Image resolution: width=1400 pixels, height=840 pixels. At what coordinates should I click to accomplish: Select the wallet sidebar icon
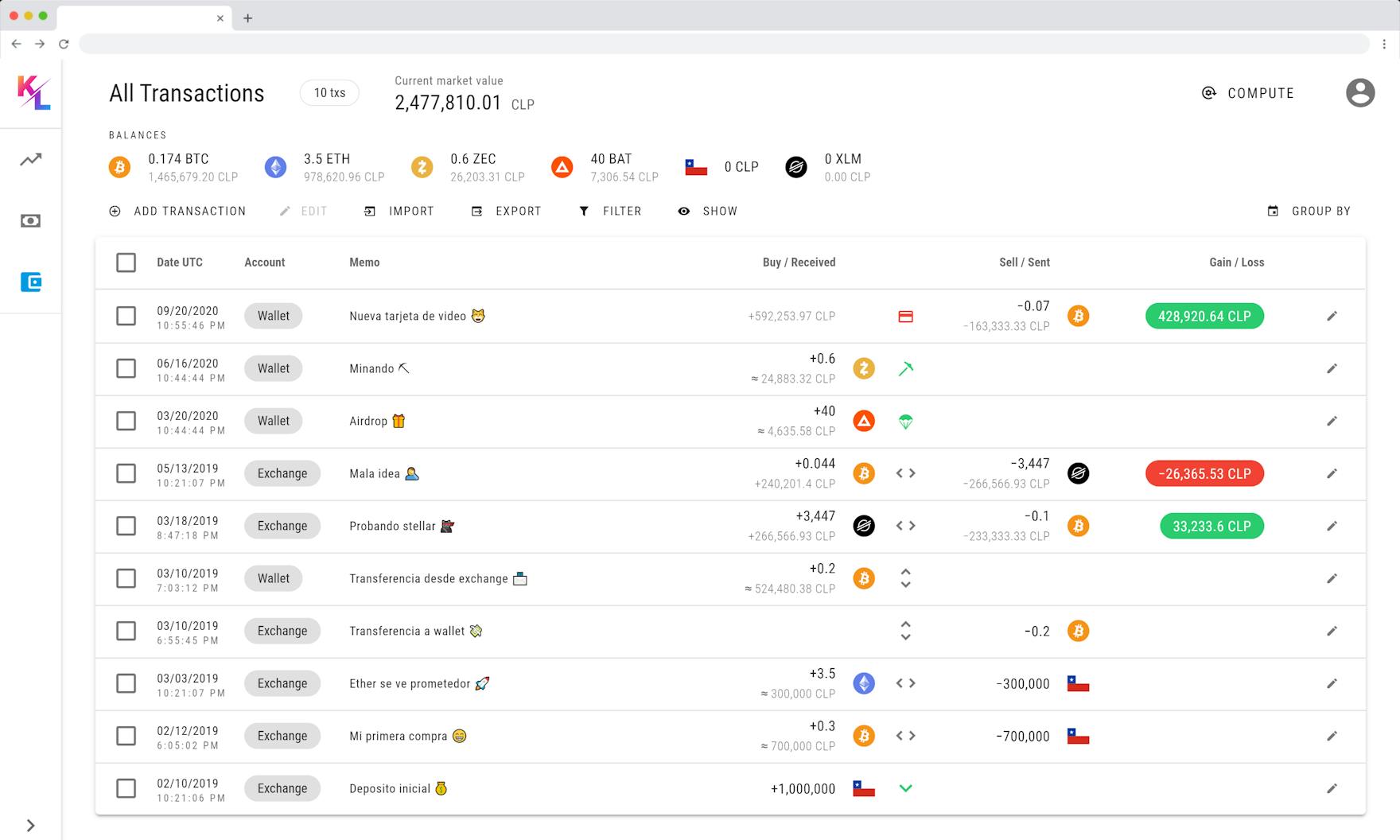[x=31, y=282]
